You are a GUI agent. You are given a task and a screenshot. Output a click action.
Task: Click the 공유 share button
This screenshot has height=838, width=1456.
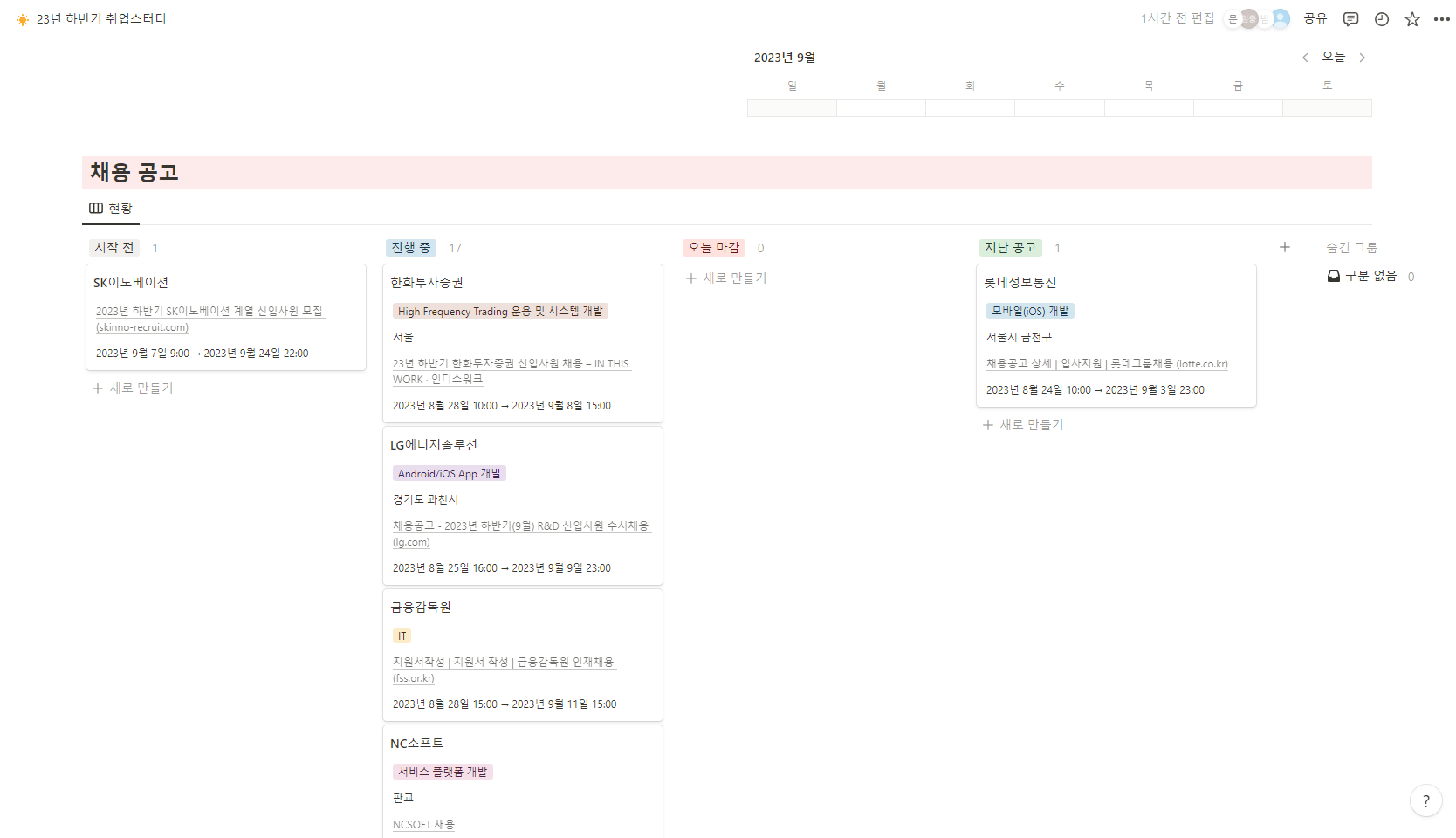(x=1315, y=18)
